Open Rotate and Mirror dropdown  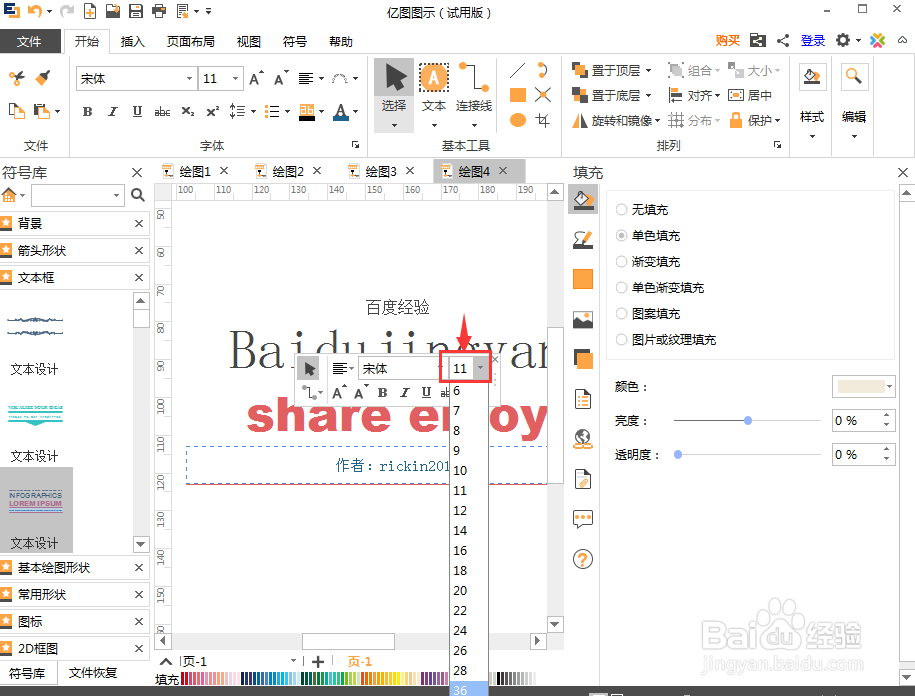pyautogui.click(x=657, y=120)
